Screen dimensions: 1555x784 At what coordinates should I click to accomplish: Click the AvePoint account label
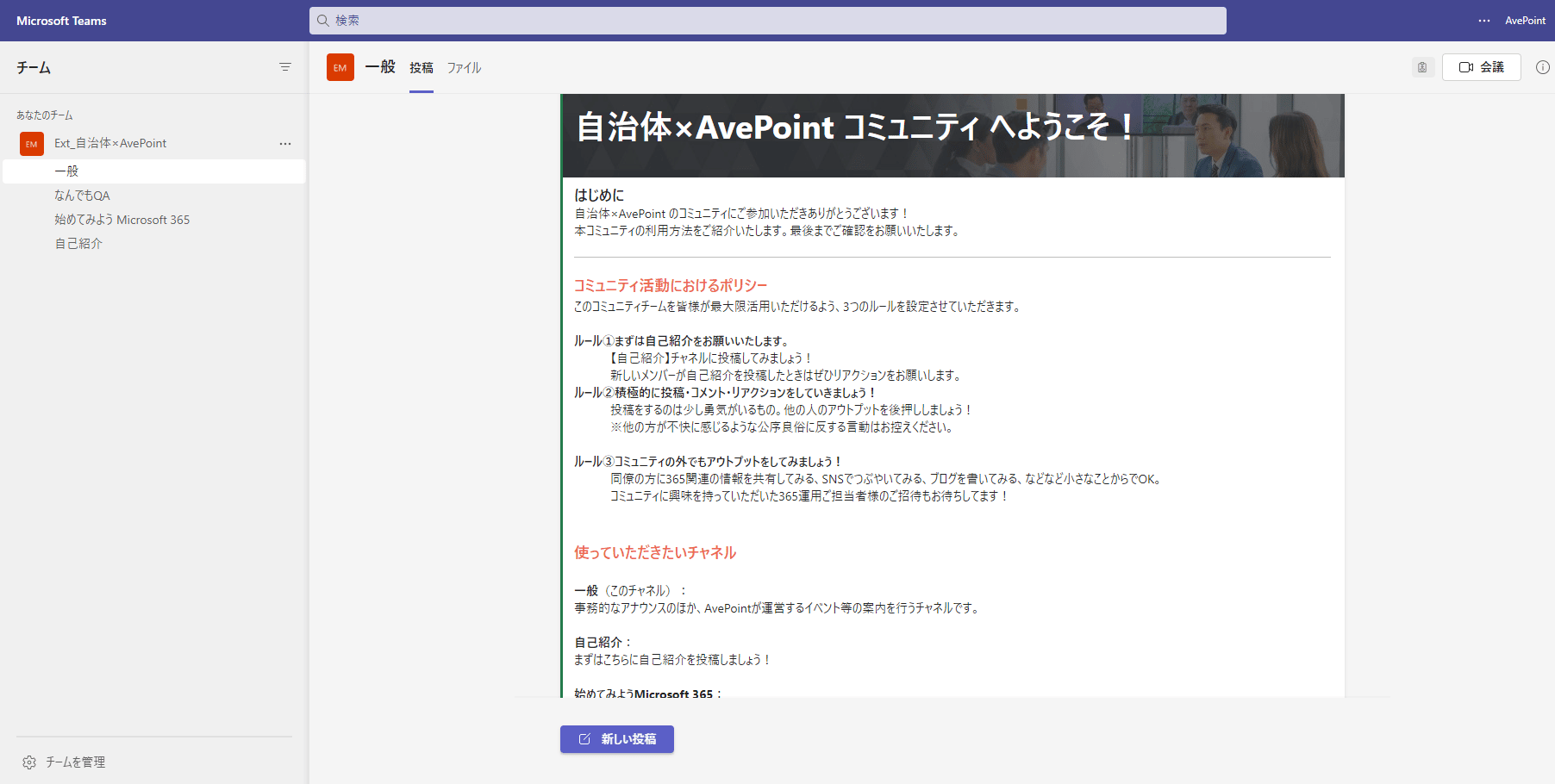pos(1525,21)
